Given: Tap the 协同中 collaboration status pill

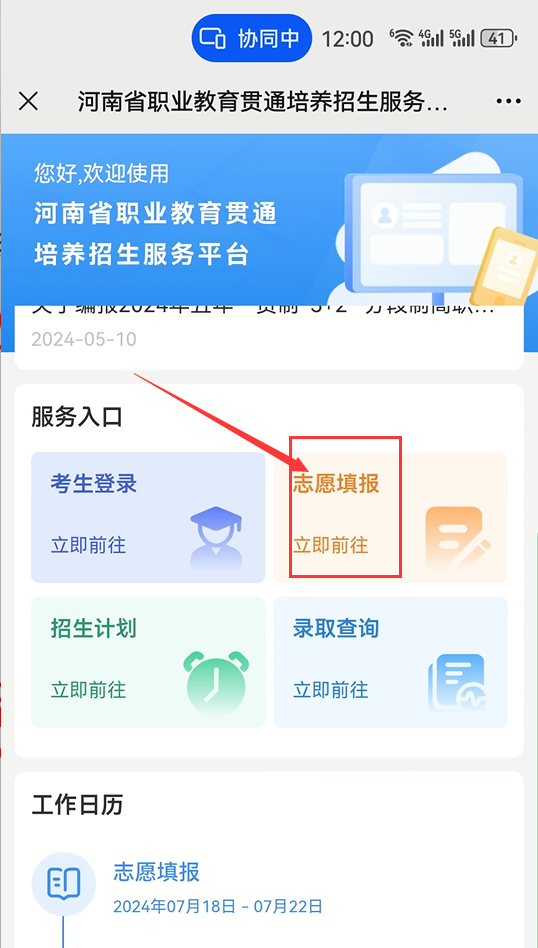Looking at the screenshot, I should pyautogui.click(x=251, y=39).
